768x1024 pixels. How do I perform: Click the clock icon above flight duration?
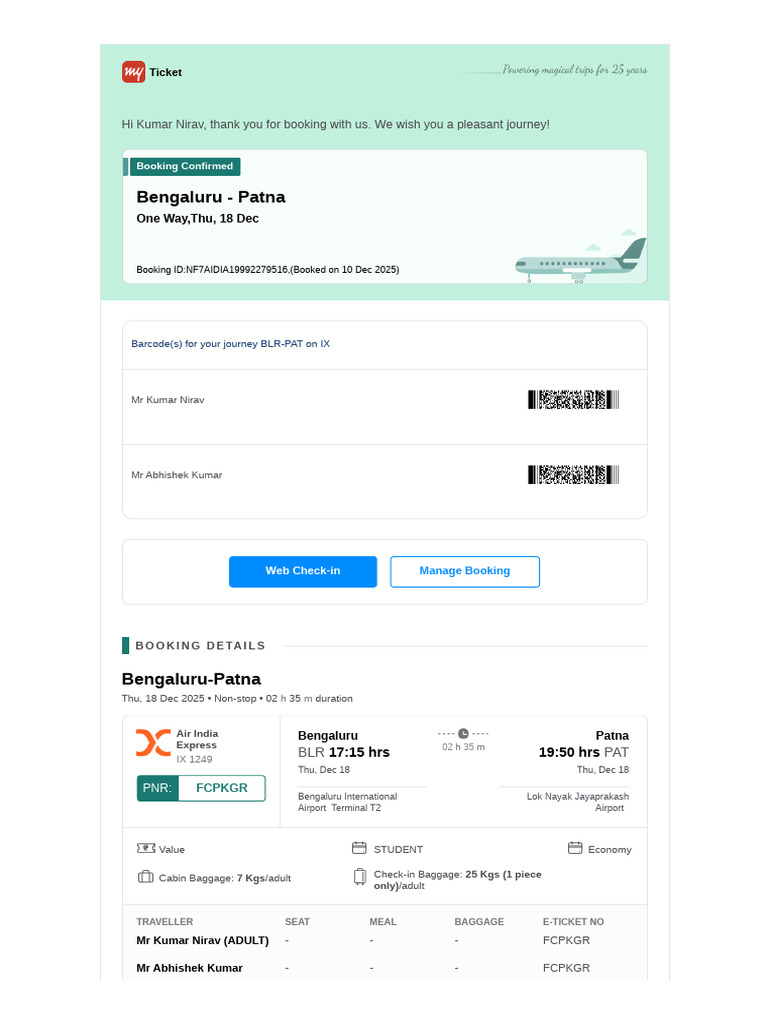click(x=463, y=733)
